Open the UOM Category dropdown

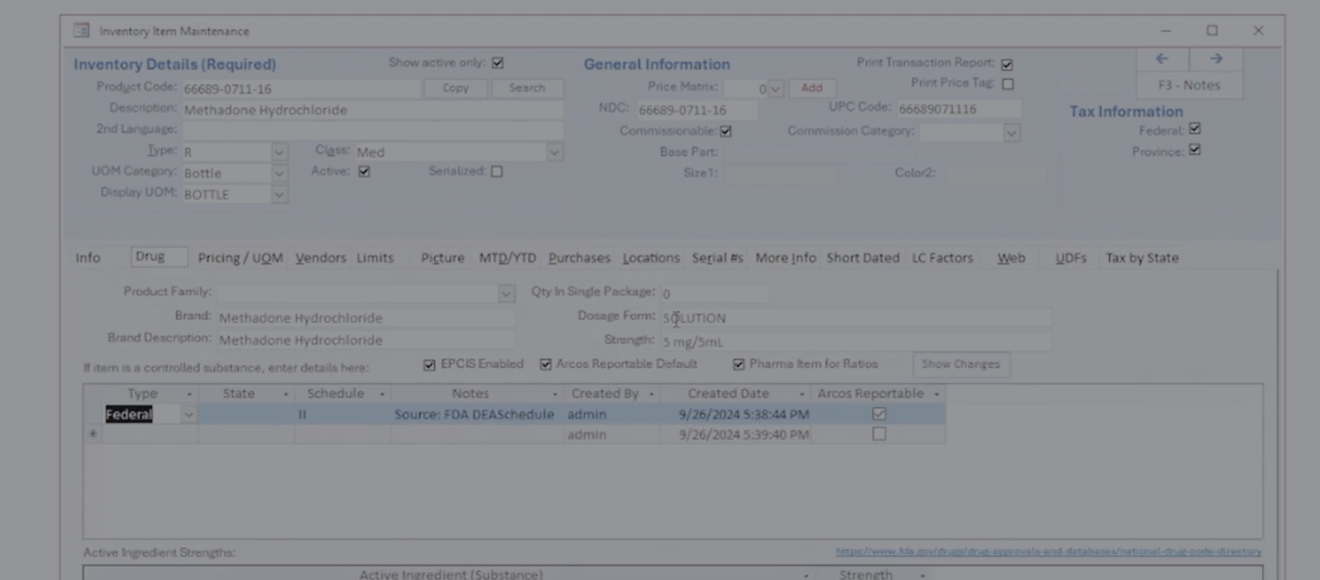(x=279, y=173)
